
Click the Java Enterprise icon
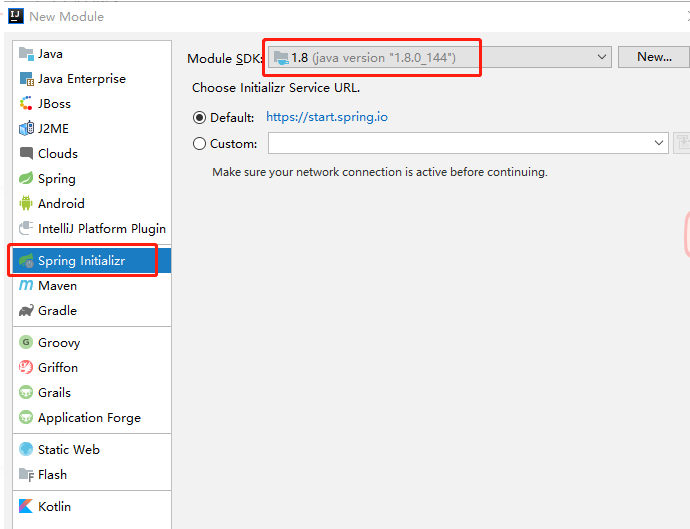click(26, 79)
